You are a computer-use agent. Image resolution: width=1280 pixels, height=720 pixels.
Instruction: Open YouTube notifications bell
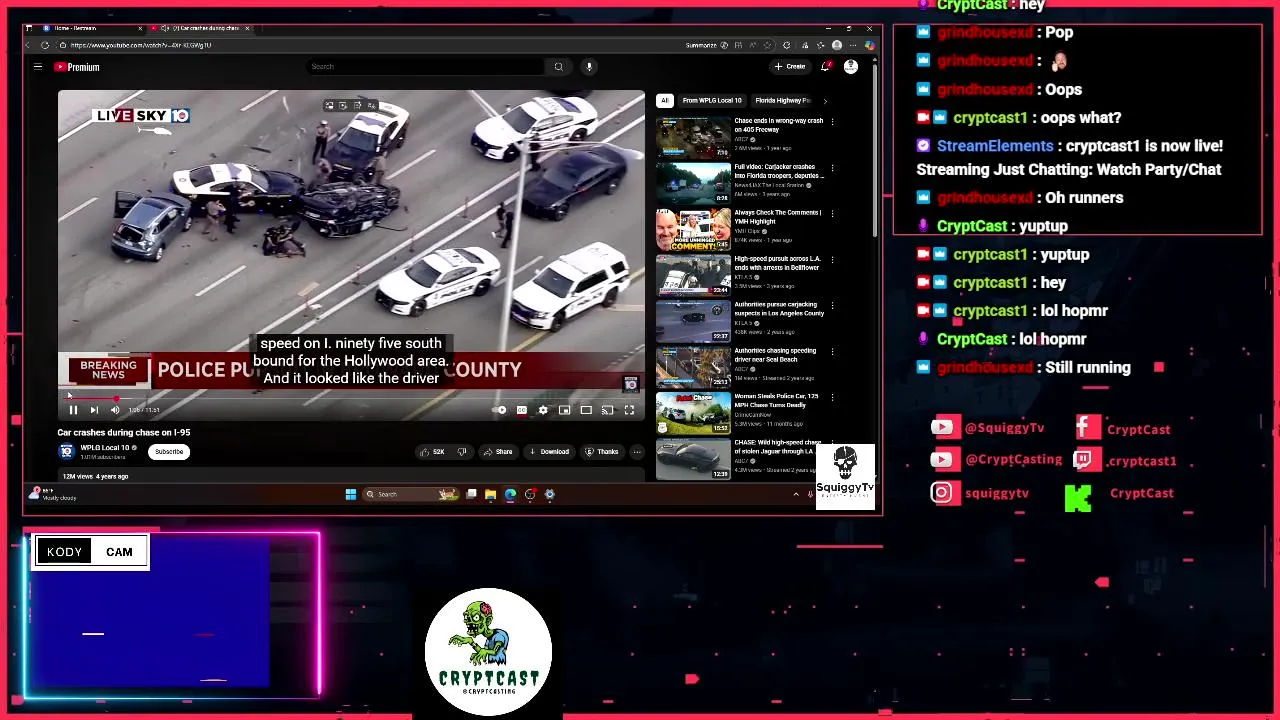click(825, 67)
